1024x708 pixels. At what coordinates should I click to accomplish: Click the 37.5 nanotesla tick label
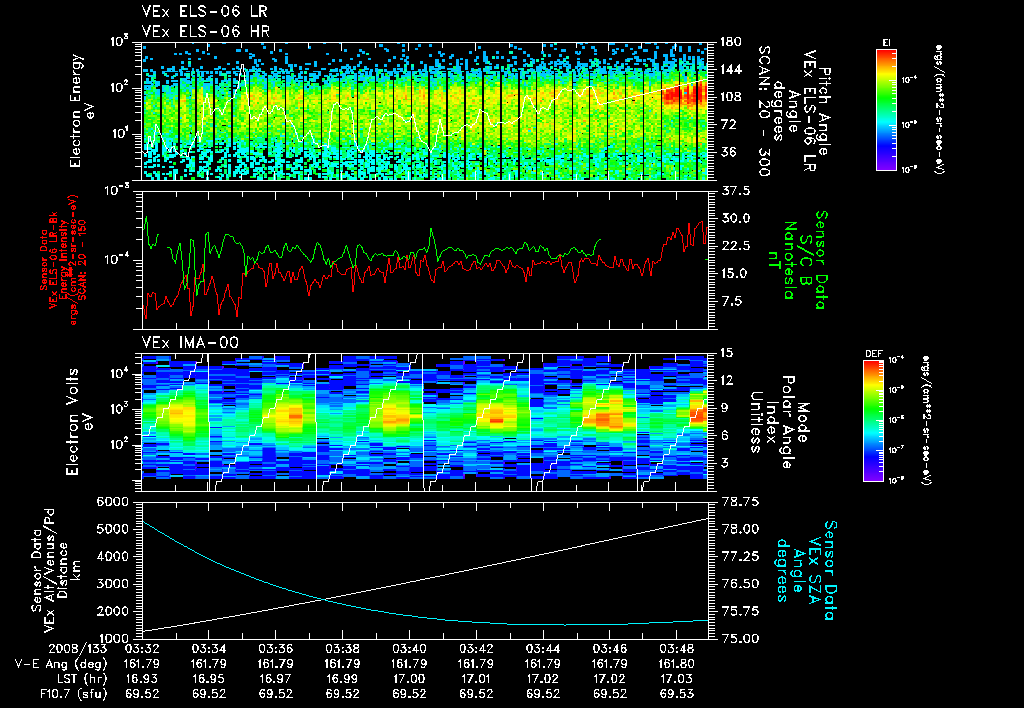point(735,191)
